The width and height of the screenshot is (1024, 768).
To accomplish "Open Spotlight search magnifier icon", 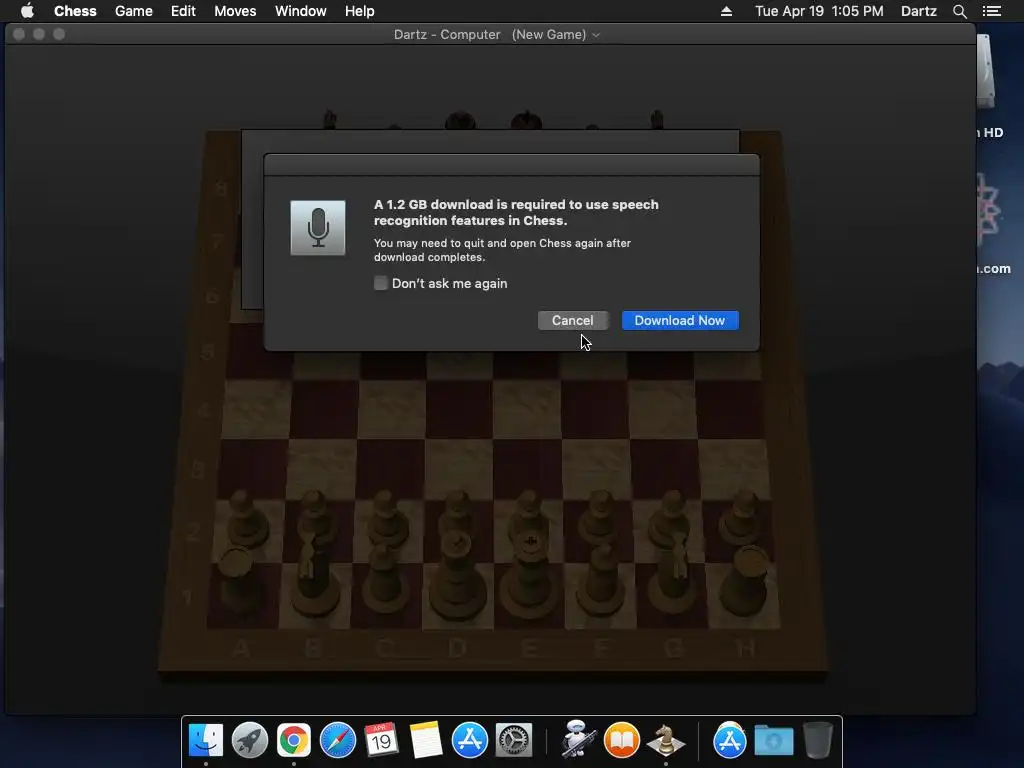I will (959, 11).
